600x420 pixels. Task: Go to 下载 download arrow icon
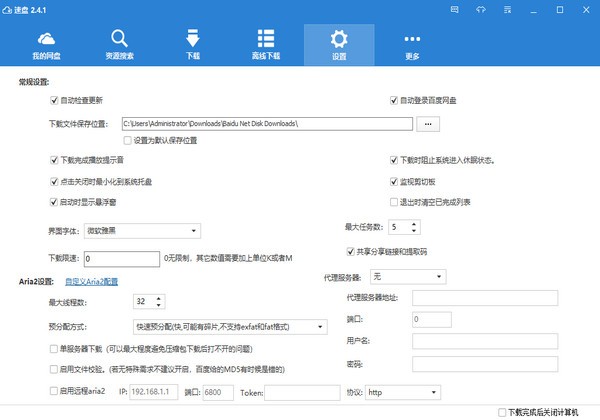pyautogui.click(x=193, y=41)
